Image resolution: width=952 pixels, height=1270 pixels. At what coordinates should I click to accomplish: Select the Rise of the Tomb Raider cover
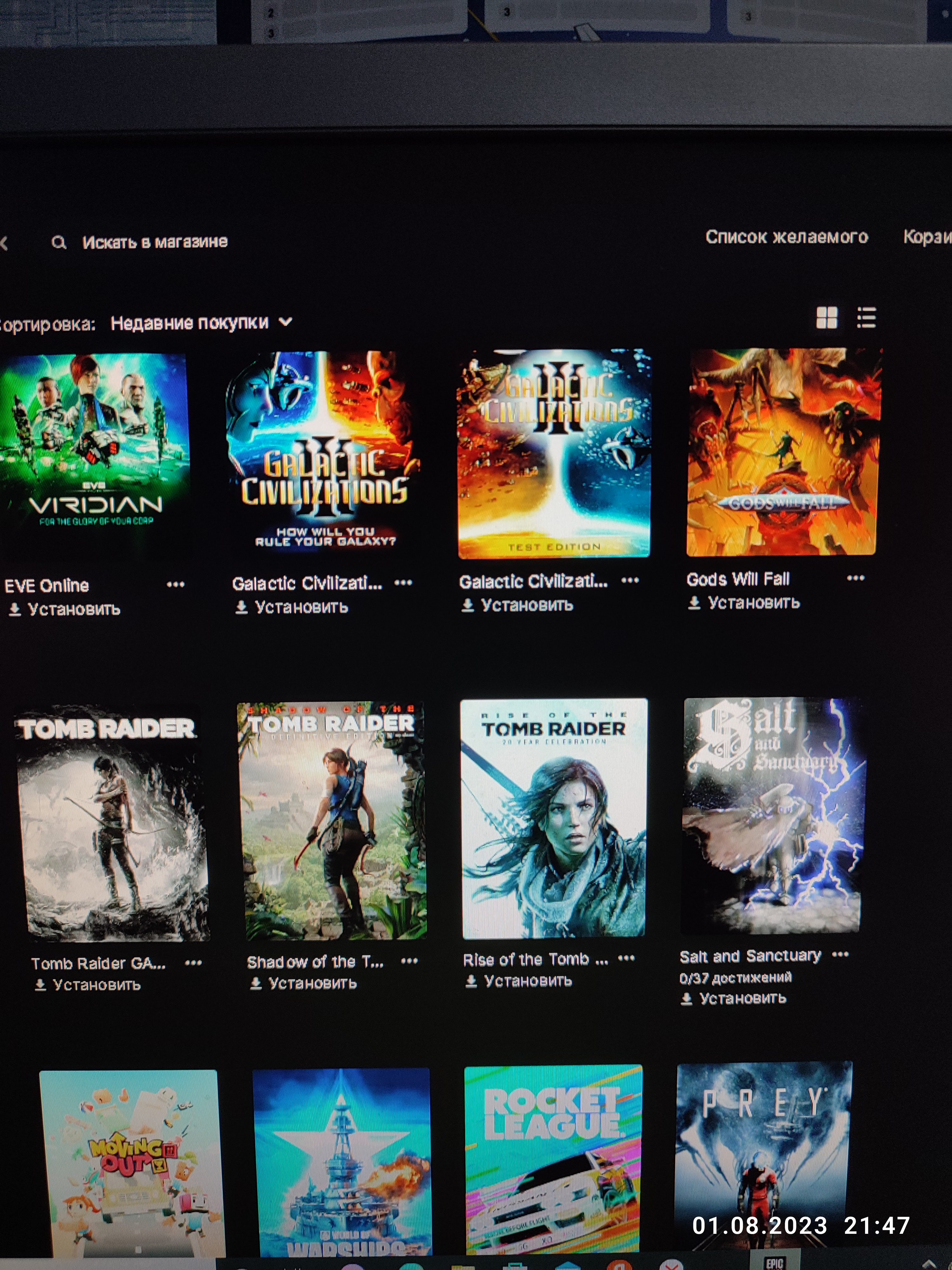[x=554, y=818]
